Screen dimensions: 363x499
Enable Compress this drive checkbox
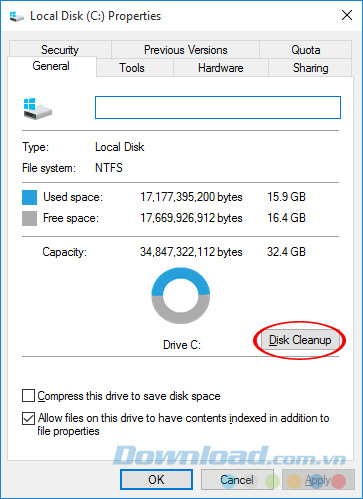[x=28, y=396]
